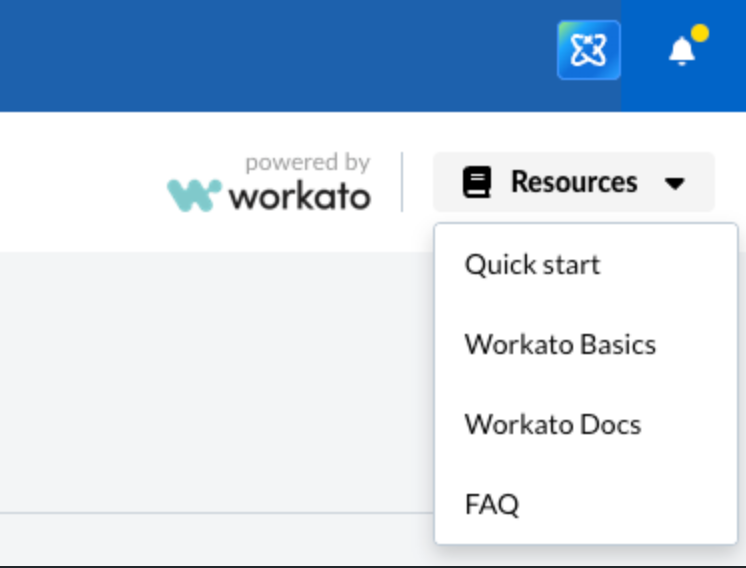Screen dimensions: 746x568
Task: Open the FAQ menu item
Action: coord(492,505)
